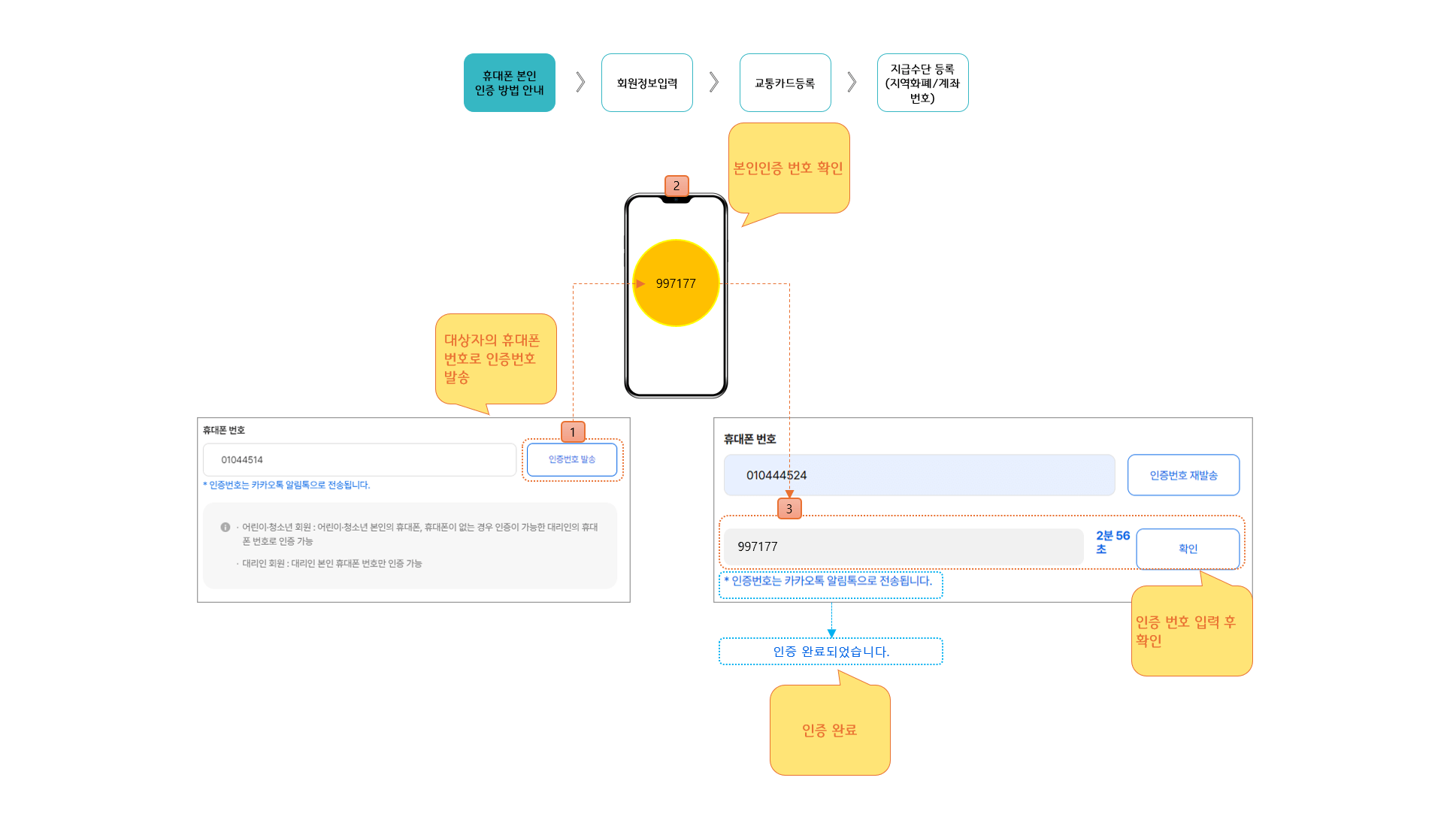Click the yellow circle showing 997177
This screenshot has height=817, width=1456.
676,283
